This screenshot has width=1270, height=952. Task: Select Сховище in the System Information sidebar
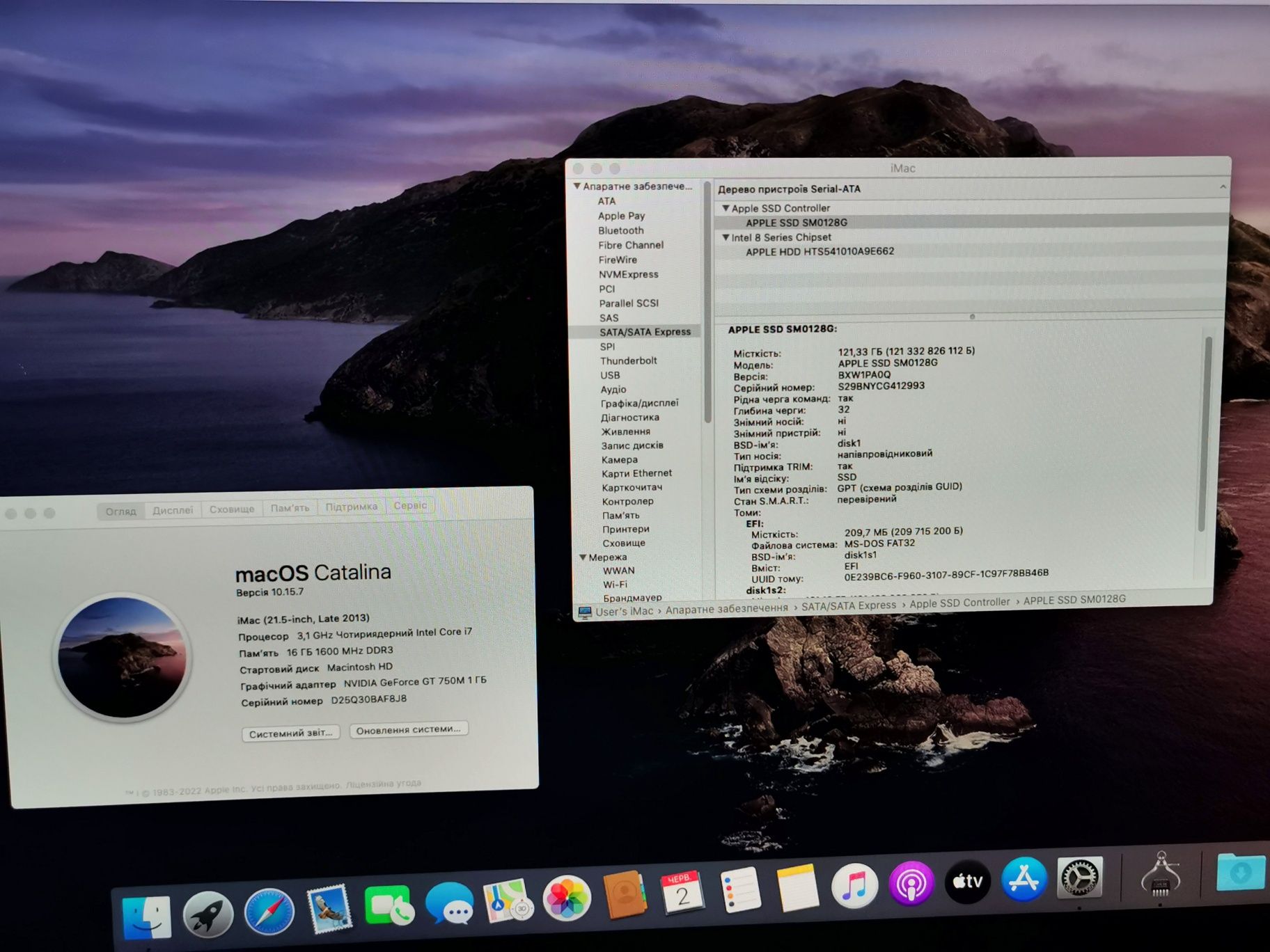(x=623, y=543)
